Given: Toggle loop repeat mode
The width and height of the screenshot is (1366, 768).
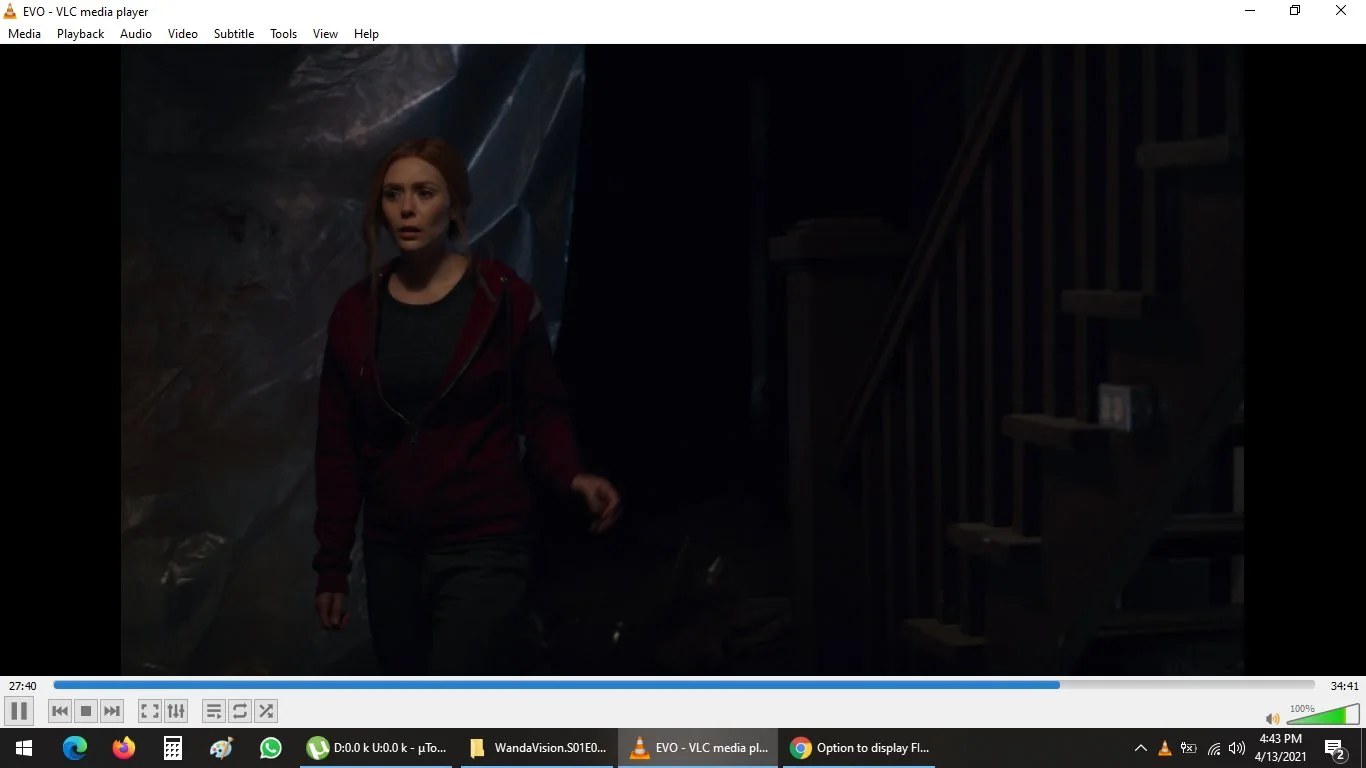Looking at the screenshot, I should point(240,711).
